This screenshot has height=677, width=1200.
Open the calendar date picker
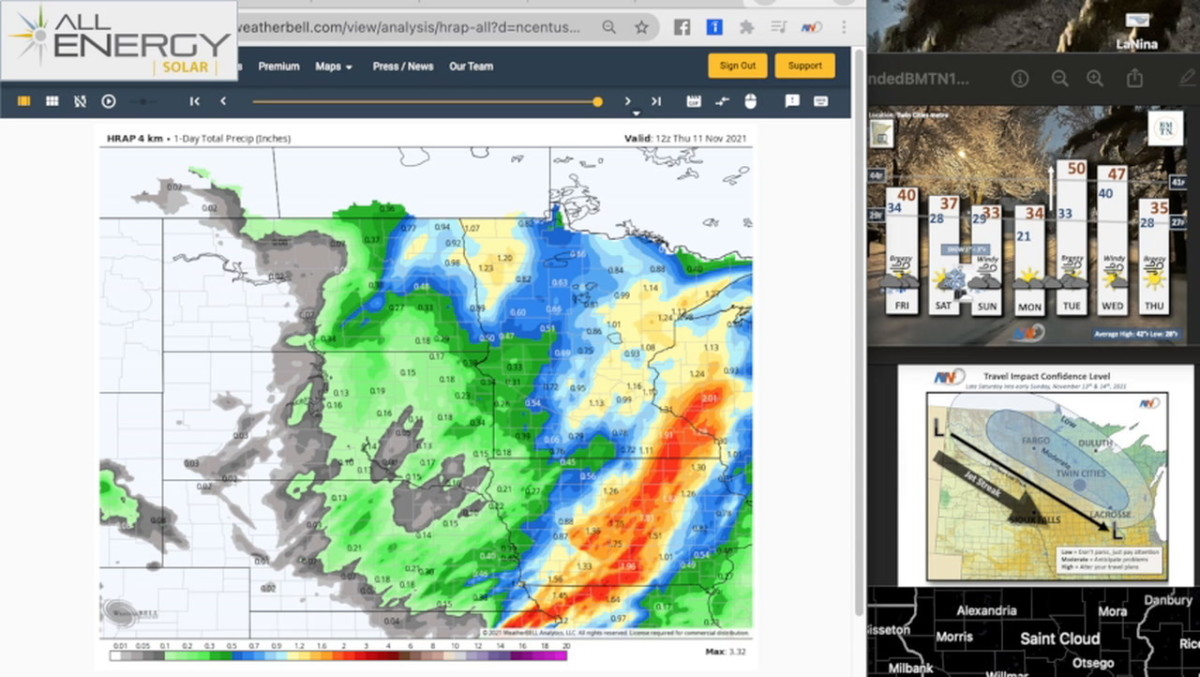point(694,101)
